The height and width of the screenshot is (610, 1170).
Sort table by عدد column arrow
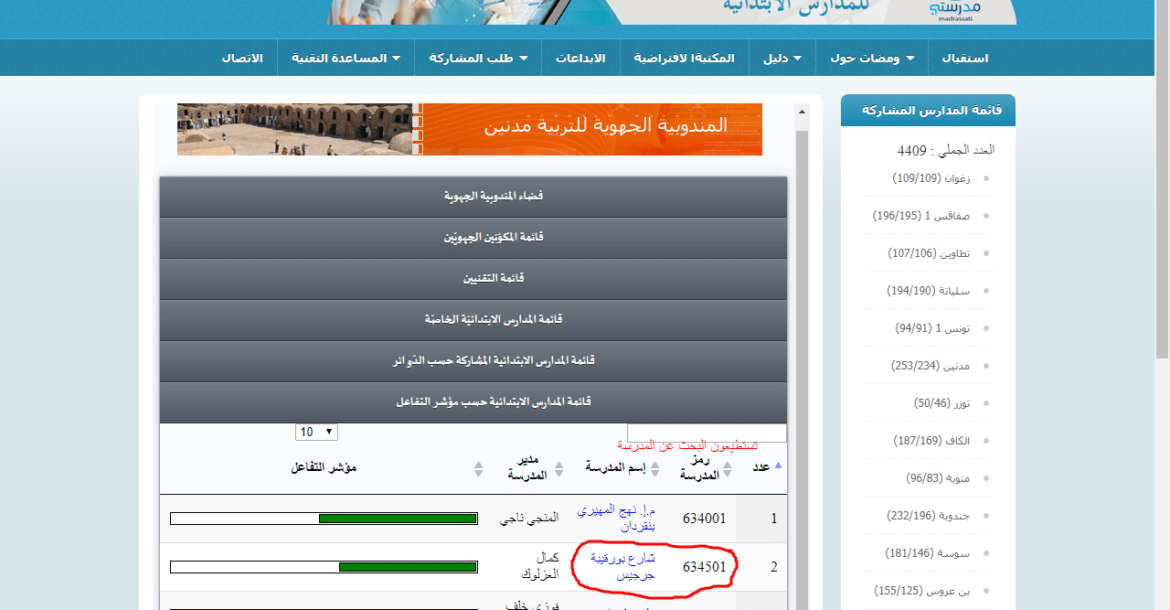click(779, 466)
